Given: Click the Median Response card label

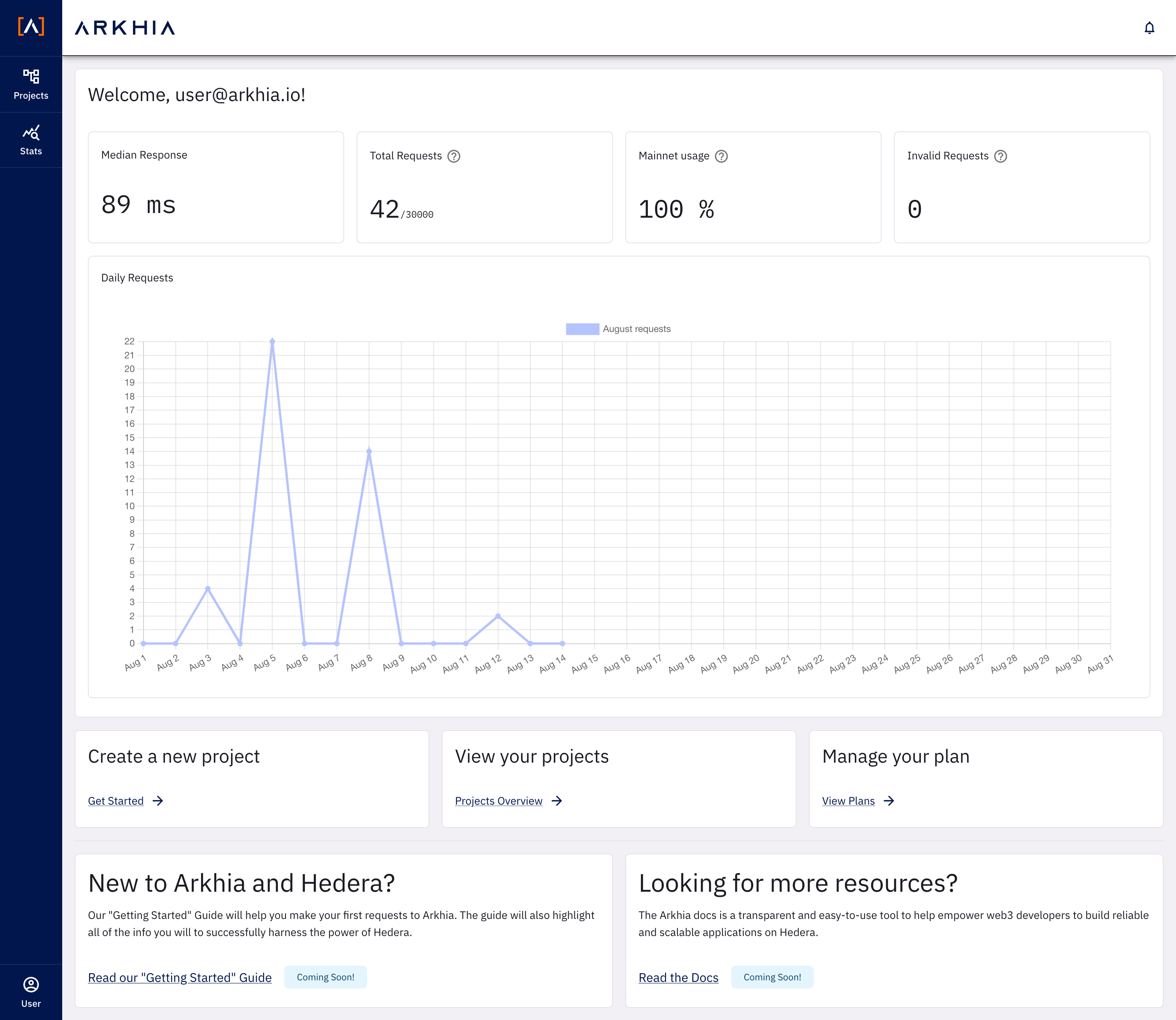Looking at the screenshot, I should 144,155.
